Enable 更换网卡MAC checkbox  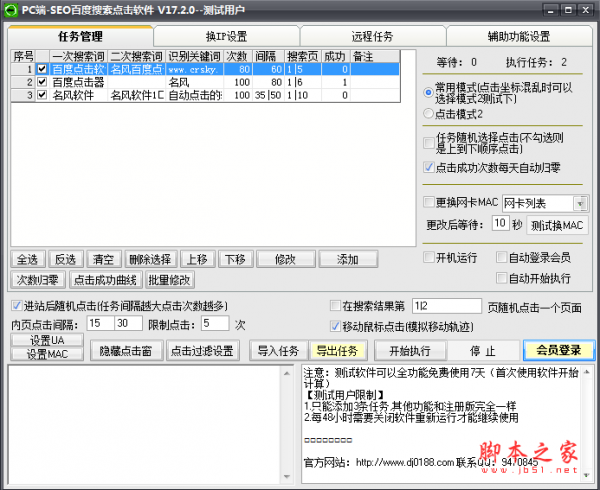[x=429, y=202]
